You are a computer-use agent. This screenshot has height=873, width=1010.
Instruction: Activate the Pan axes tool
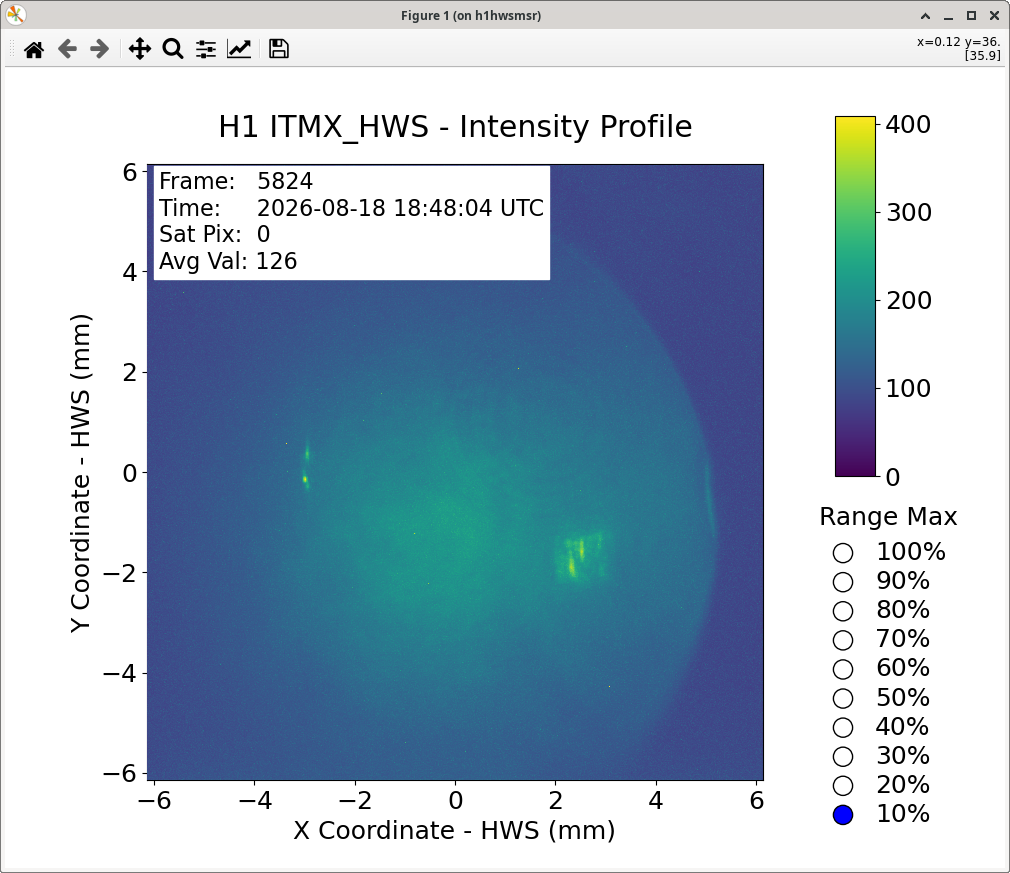(140, 49)
